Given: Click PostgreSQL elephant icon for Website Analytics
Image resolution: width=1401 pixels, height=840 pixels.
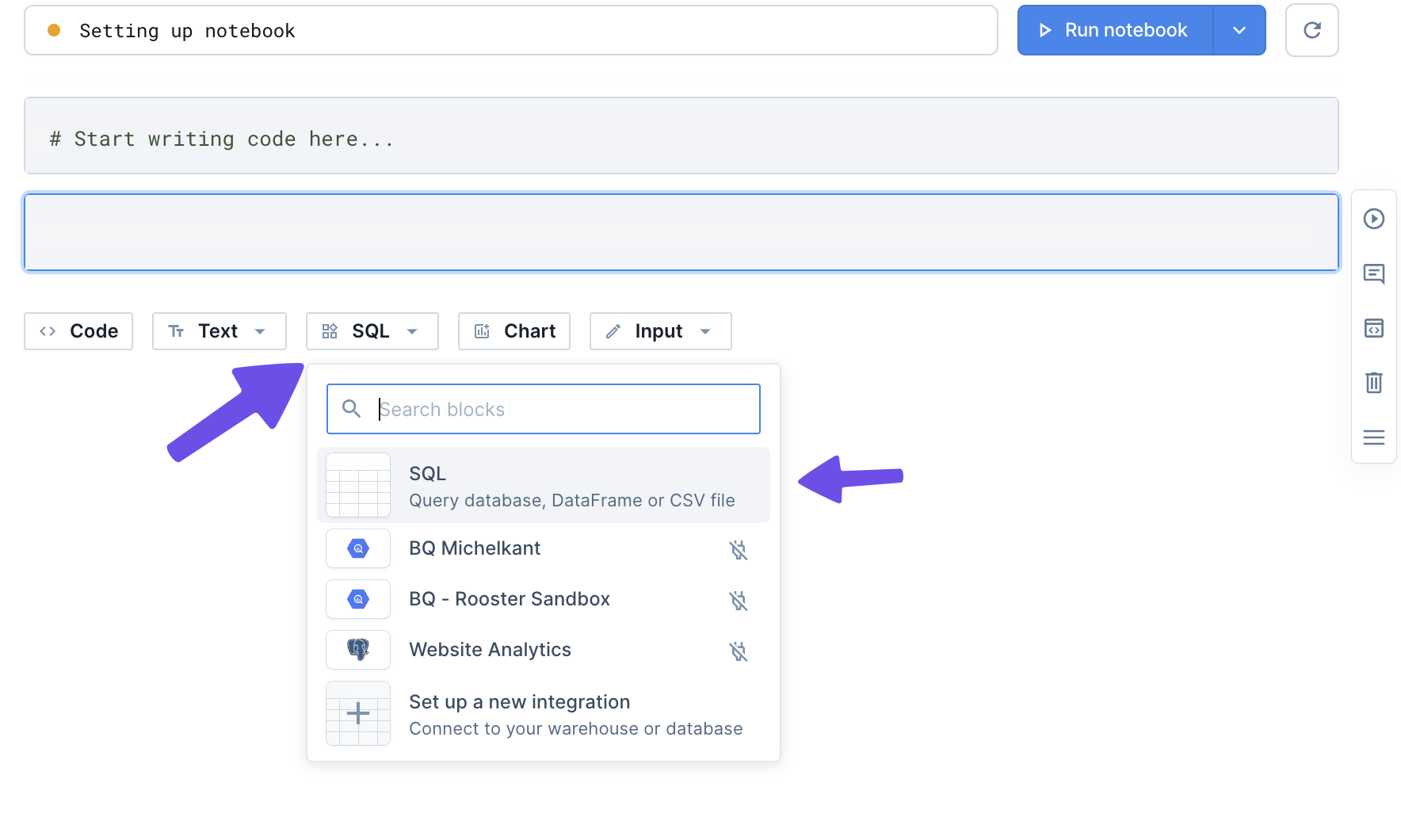Looking at the screenshot, I should [358, 650].
